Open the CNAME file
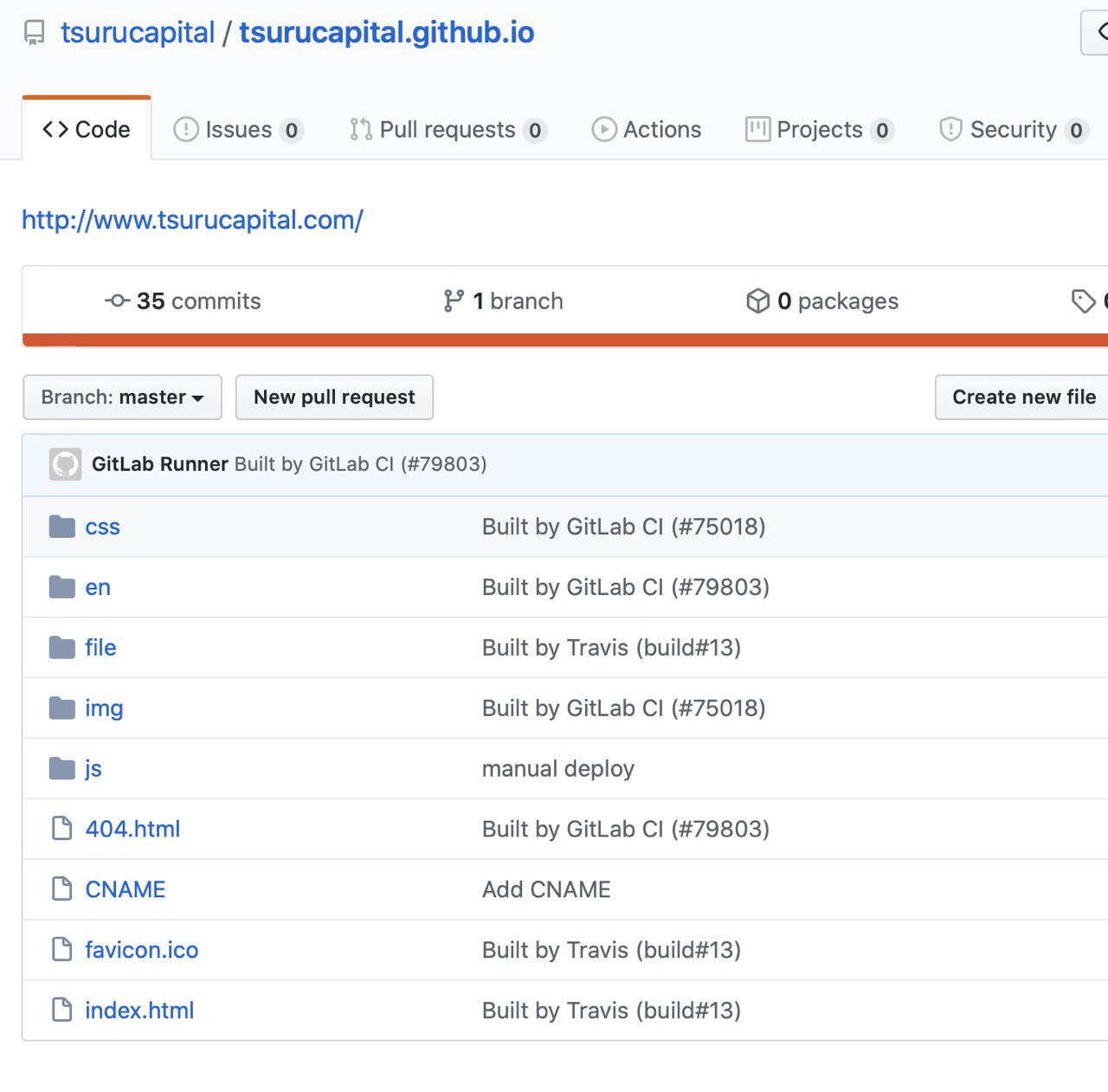This screenshot has width=1108, height=1092. [126, 889]
